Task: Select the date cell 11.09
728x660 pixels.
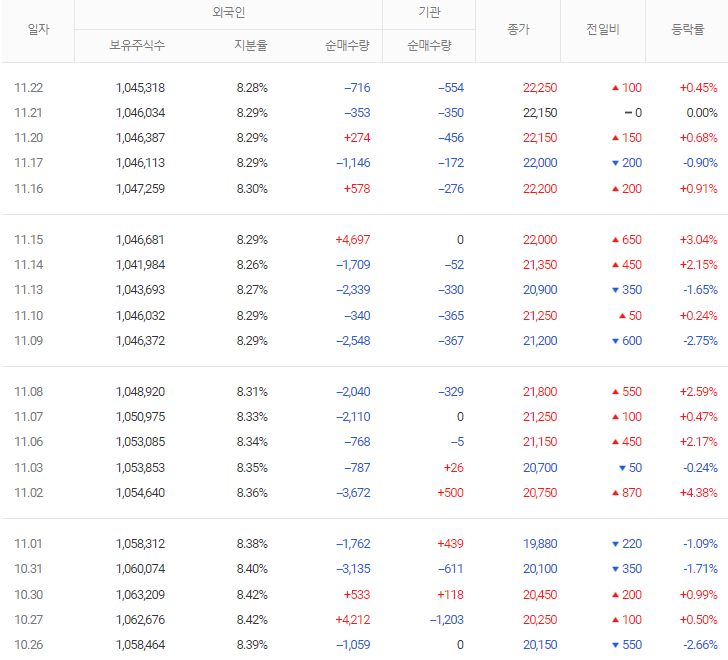Action: tap(29, 341)
